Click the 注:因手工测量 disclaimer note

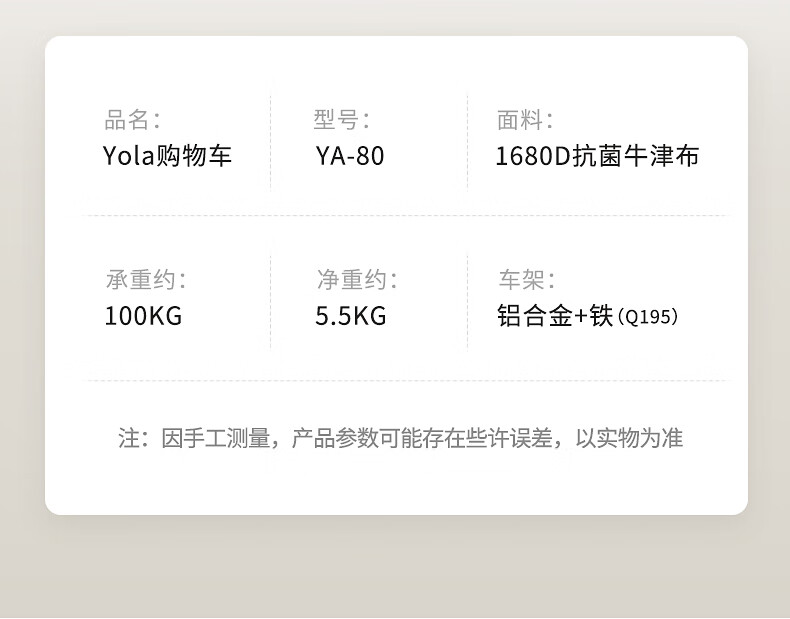[400, 438]
